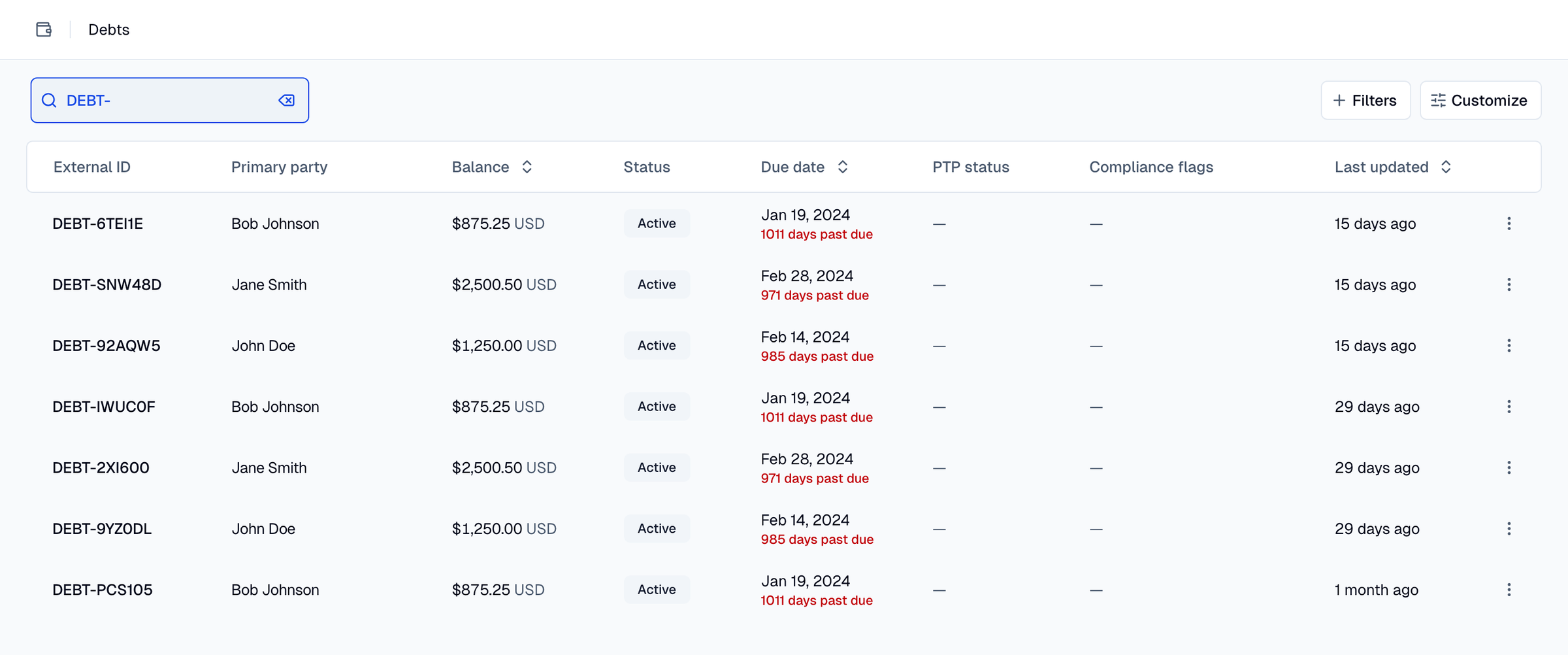Click the External ID column header

point(92,167)
